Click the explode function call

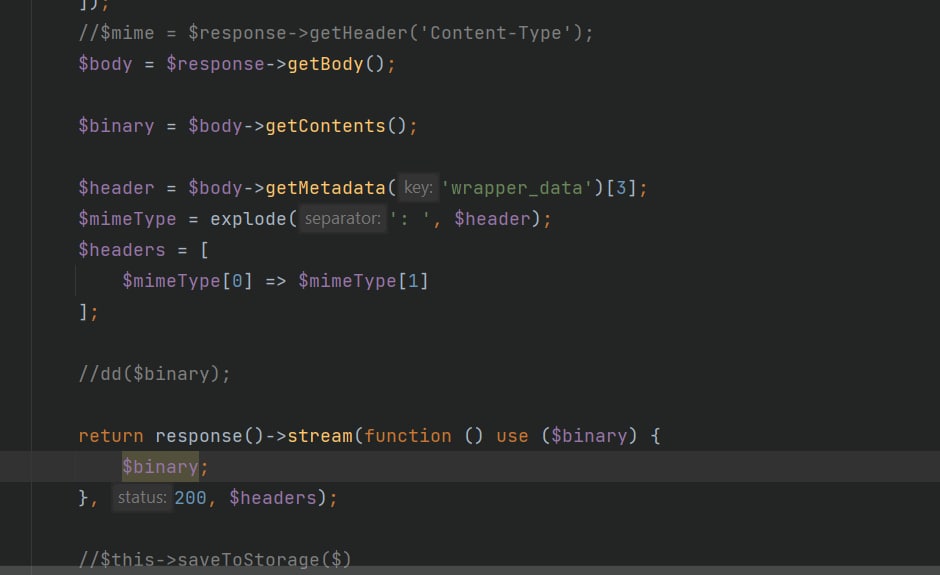(x=248, y=219)
